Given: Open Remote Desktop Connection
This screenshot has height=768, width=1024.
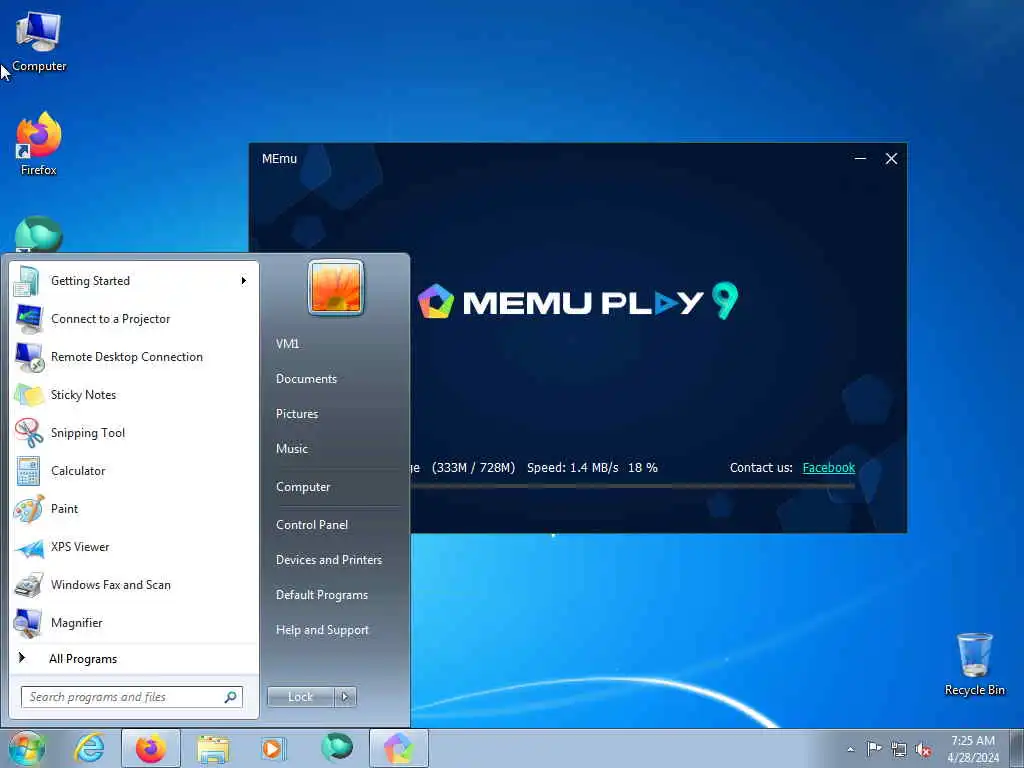Looking at the screenshot, I should (x=134, y=357).
